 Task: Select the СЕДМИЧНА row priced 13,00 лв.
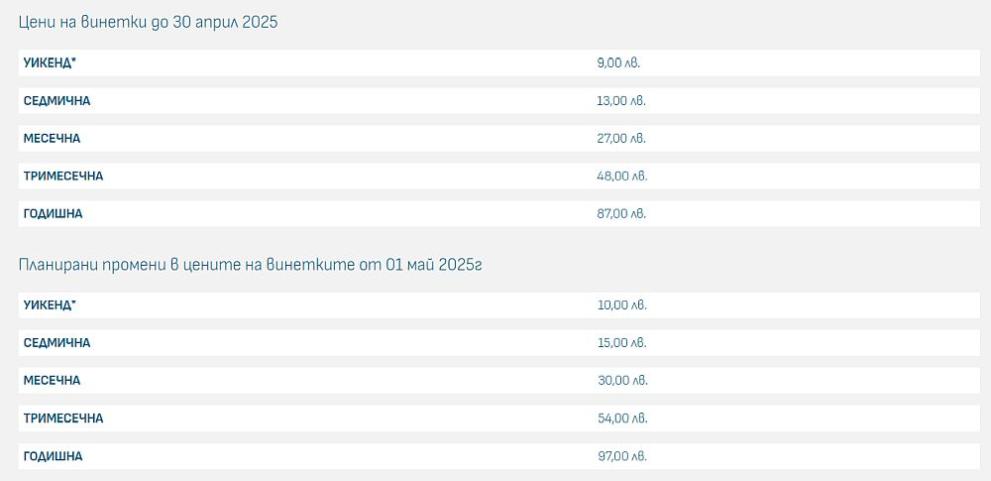pyautogui.click(x=57, y=101)
